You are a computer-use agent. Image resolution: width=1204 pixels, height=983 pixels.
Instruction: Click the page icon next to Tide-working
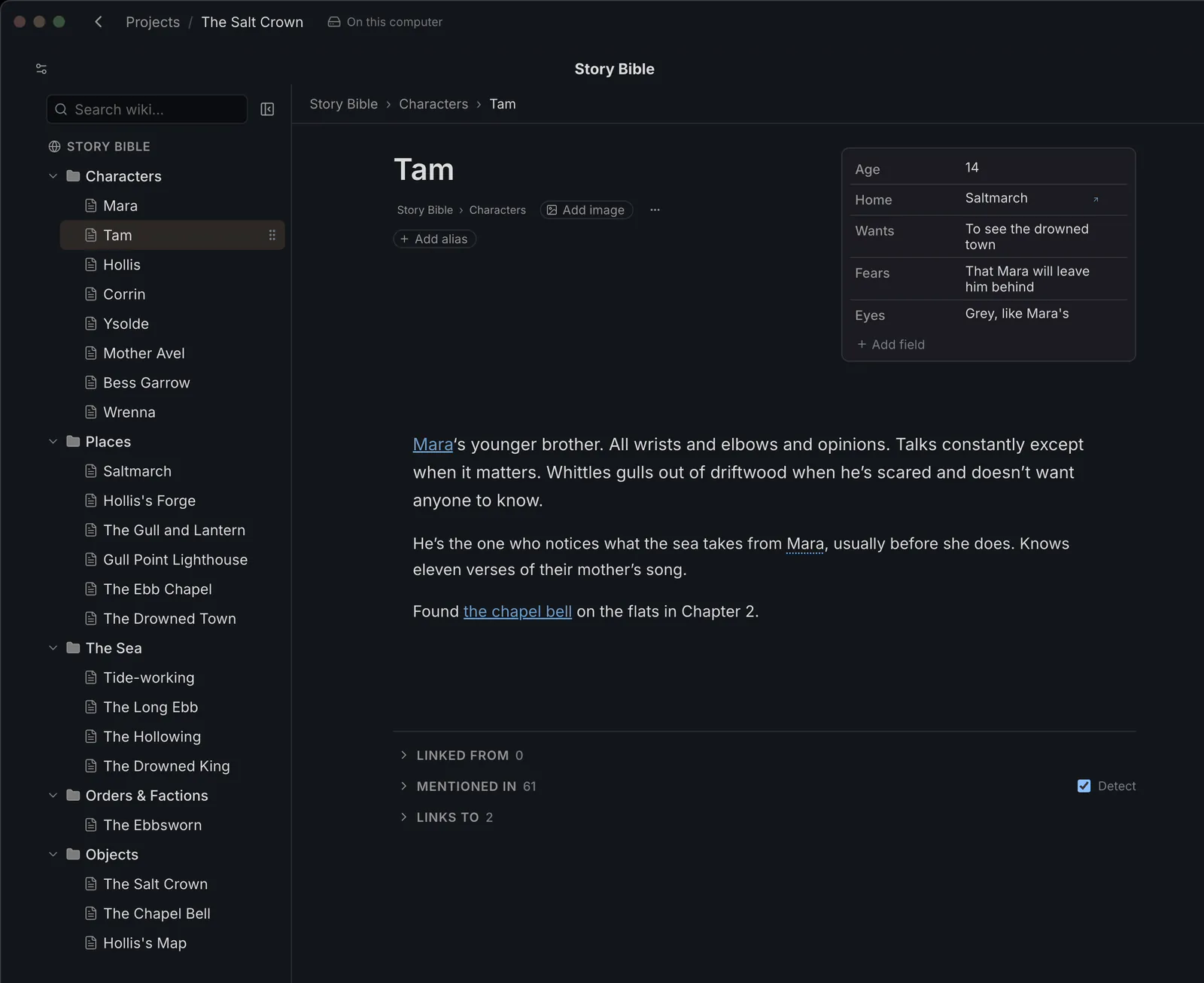pyautogui.click(x=91, y=677)
